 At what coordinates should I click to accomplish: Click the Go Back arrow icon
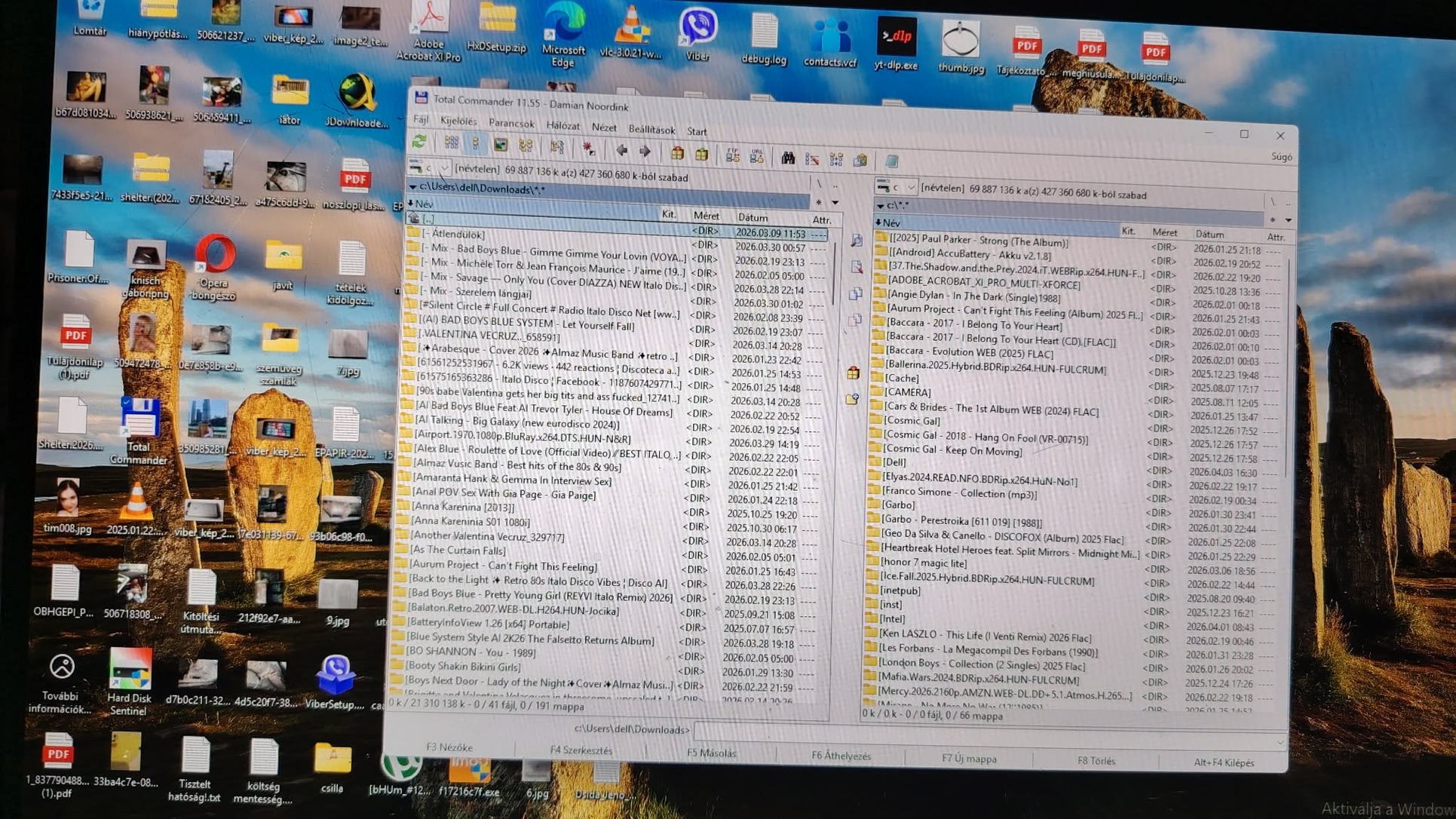pyautogui.click(x=622, y=150)
